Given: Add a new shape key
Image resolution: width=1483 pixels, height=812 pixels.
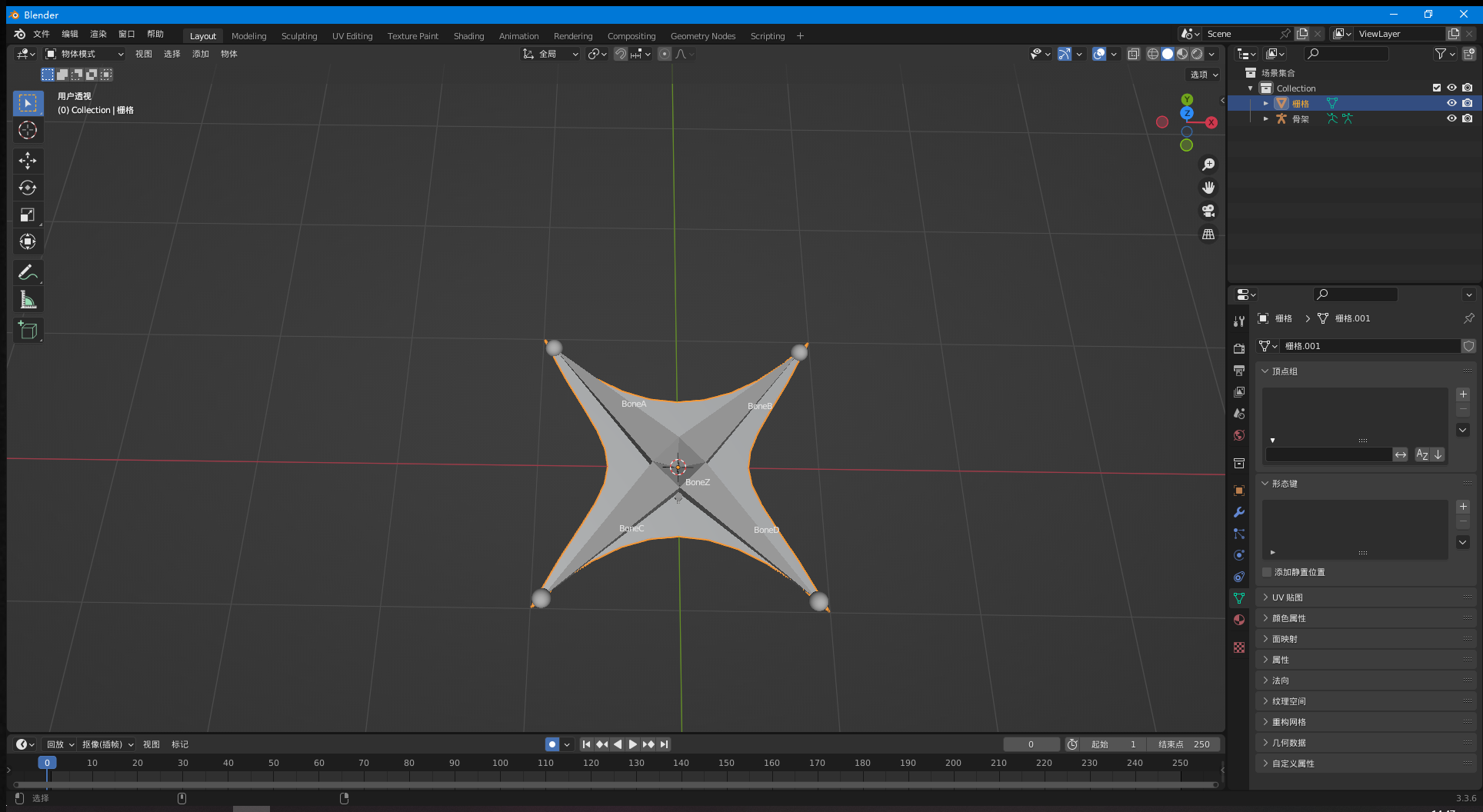Looking at the screenshot, I should coord(1463,507).
